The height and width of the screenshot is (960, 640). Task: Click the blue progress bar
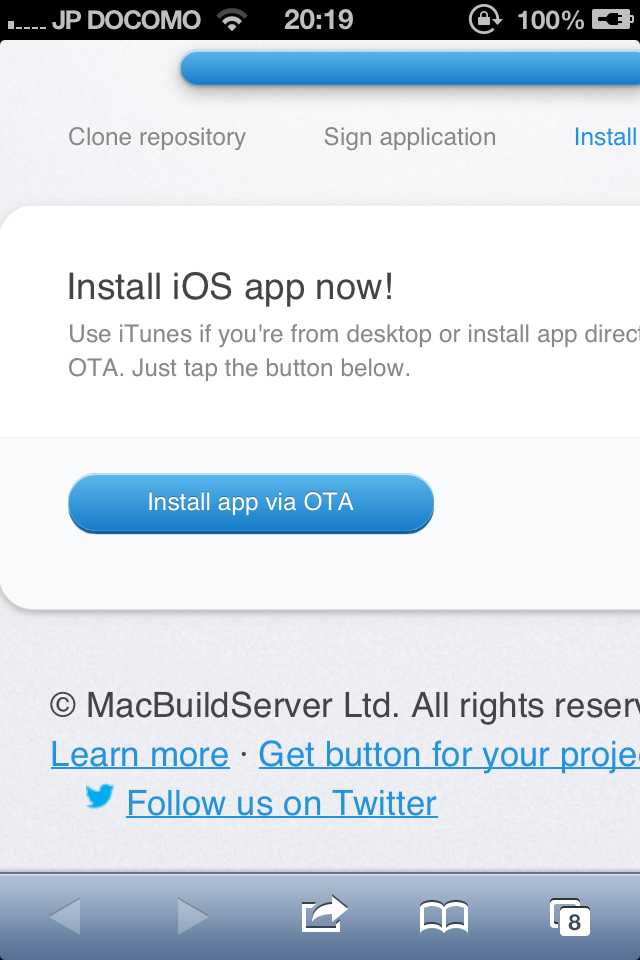410,67
